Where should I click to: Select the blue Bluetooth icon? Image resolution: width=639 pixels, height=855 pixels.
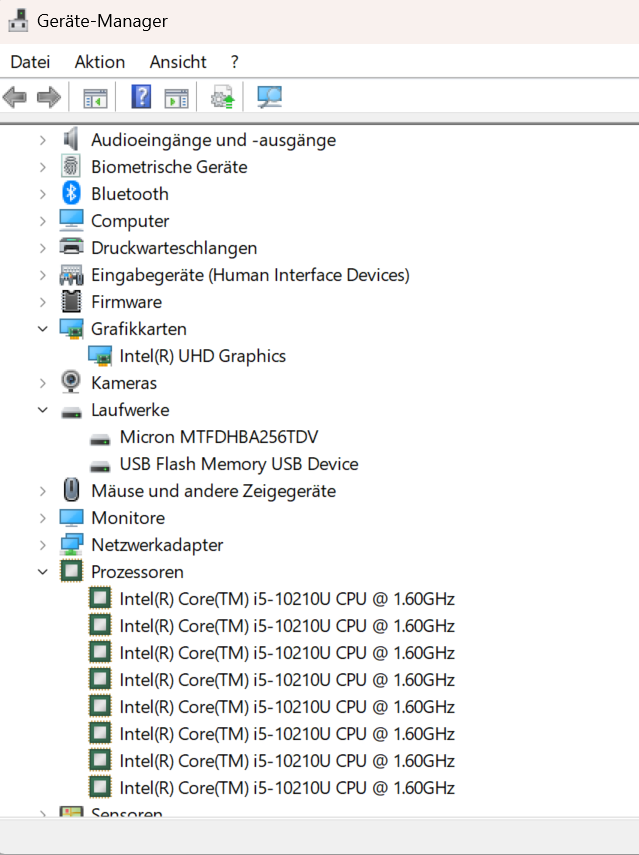(x=71, y=194)
